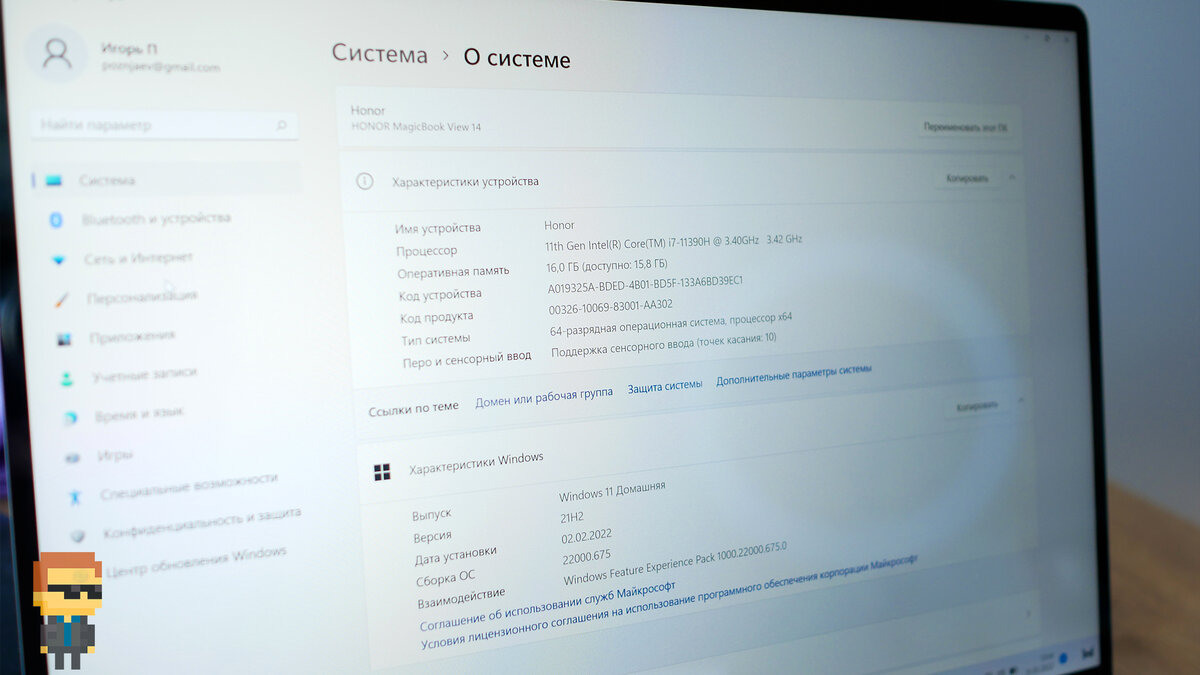Click the OS build value 22000.675
This screenshot has width=1200, height=675.
(x=587, y=556)
